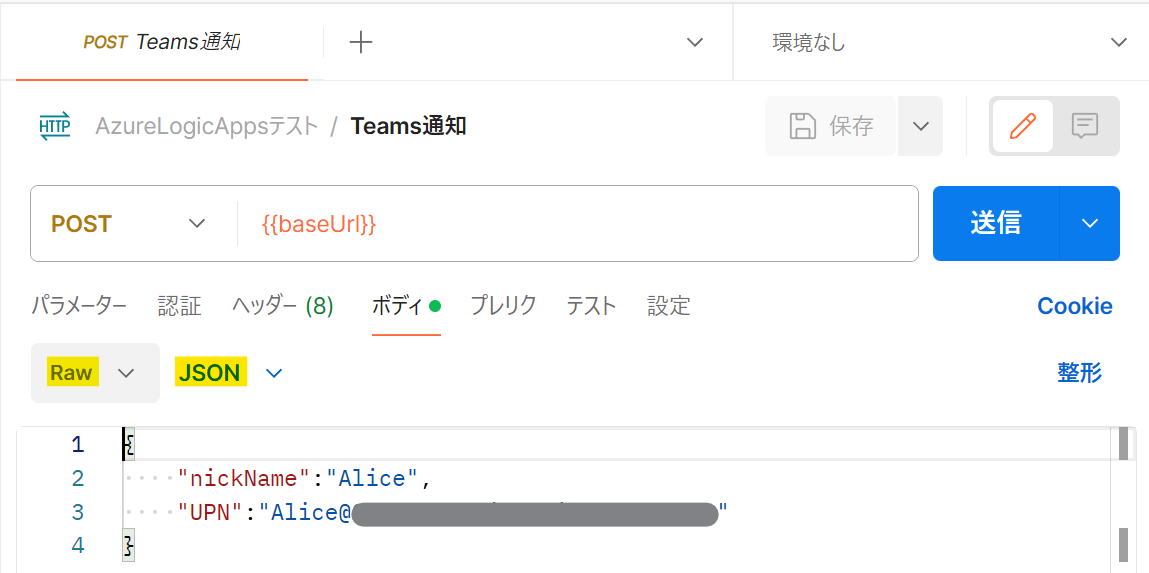
Task: Click the 整形 beautify link
Action: coord(1079,373)
